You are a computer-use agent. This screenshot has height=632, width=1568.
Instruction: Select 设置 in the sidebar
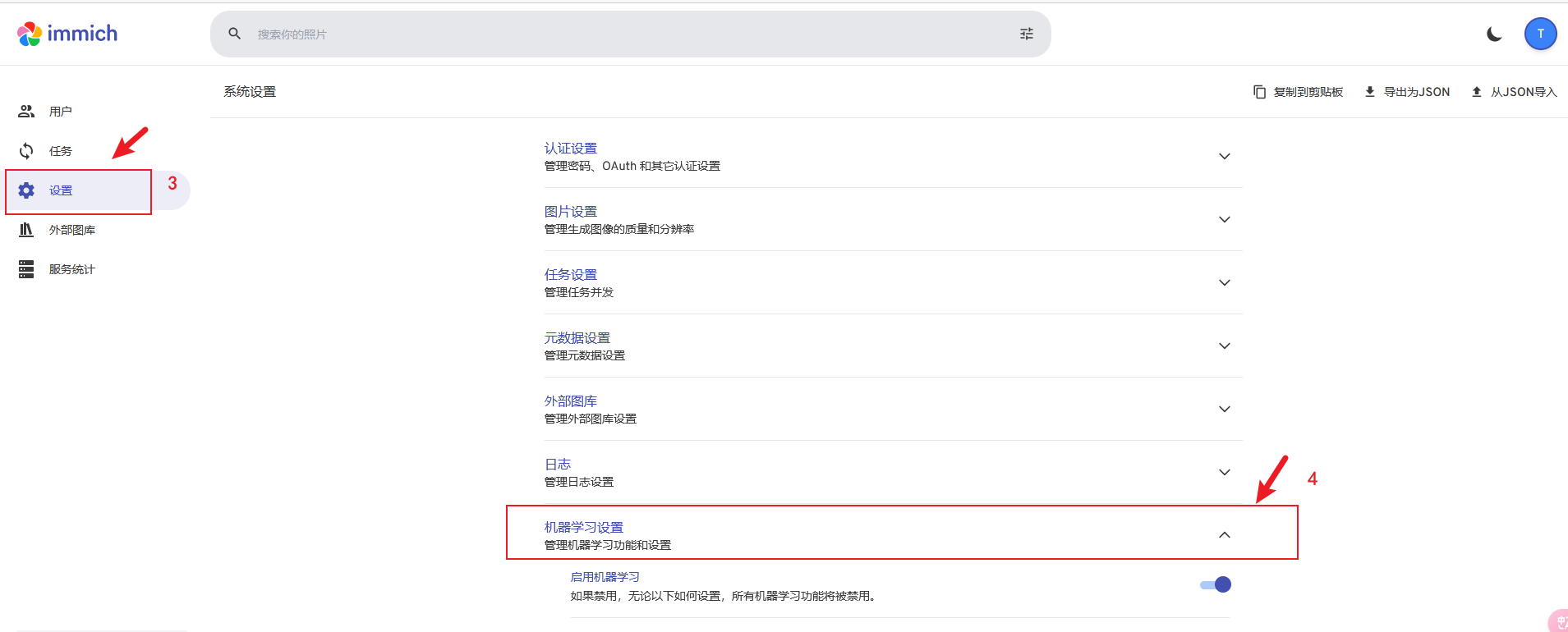[x=60, y=190]
